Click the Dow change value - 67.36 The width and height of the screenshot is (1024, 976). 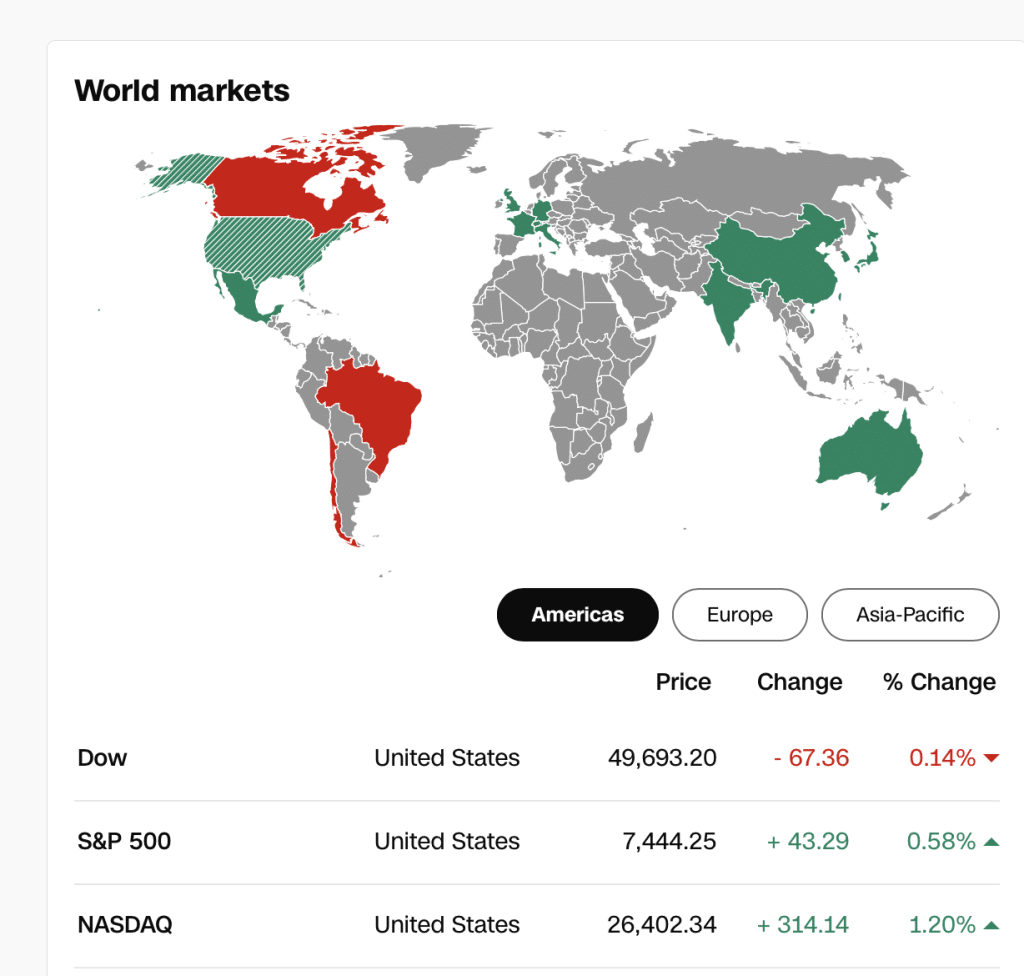click(x=811, y=758)
